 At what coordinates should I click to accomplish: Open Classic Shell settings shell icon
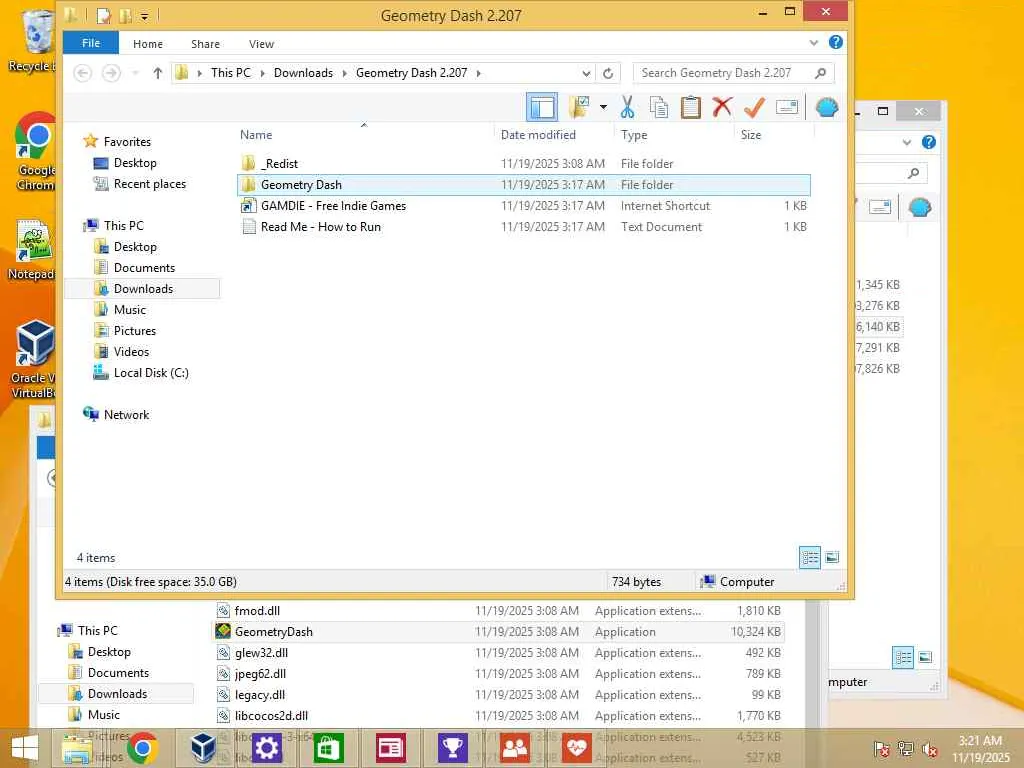coord(826,107)
